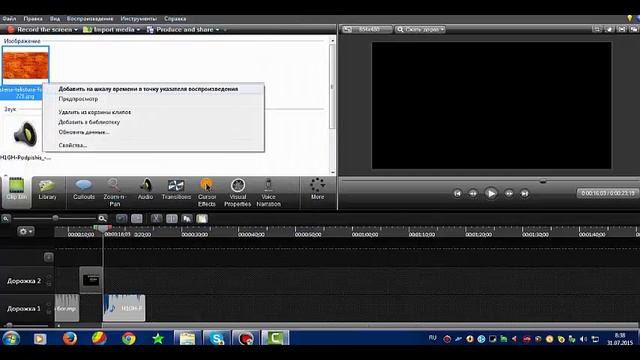Choose Свойства in context menu
The width and height of the screenshot is (640, 360).
[x=153, y=145]
